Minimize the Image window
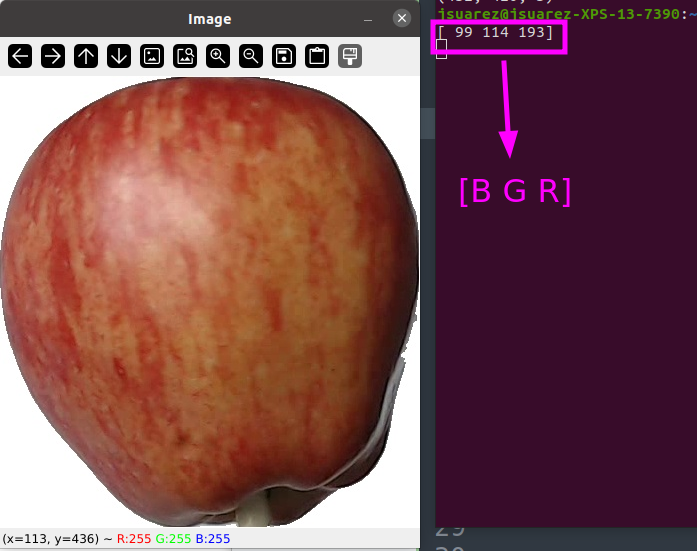This screenshot has width=697, height=551. point(368,20)
